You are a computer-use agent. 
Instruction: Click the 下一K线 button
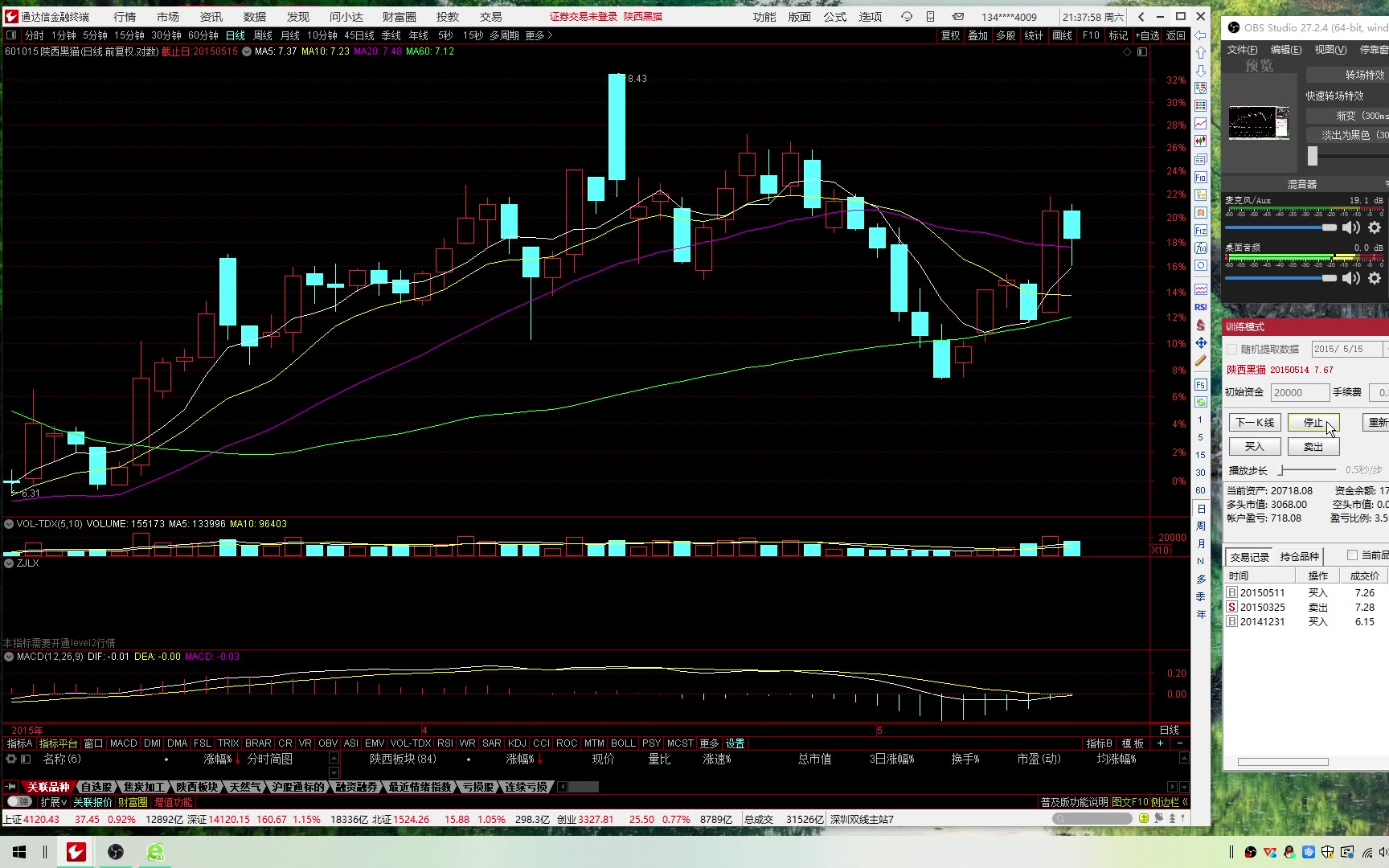point(1254,423)
